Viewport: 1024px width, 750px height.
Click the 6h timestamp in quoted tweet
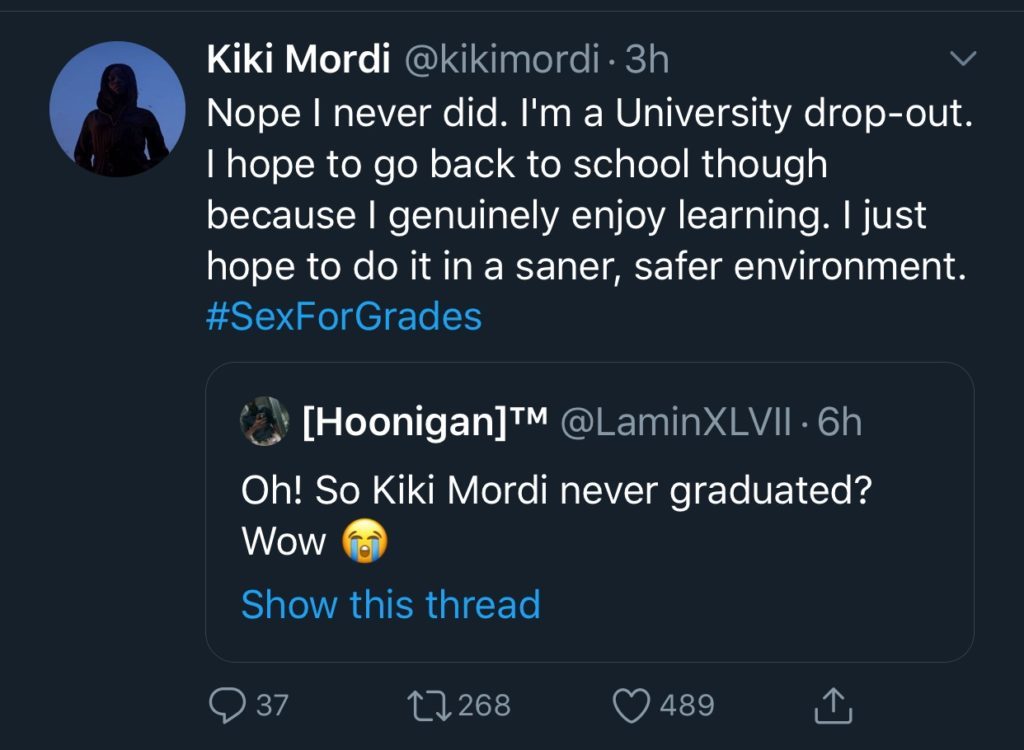[x=839, y=422]
